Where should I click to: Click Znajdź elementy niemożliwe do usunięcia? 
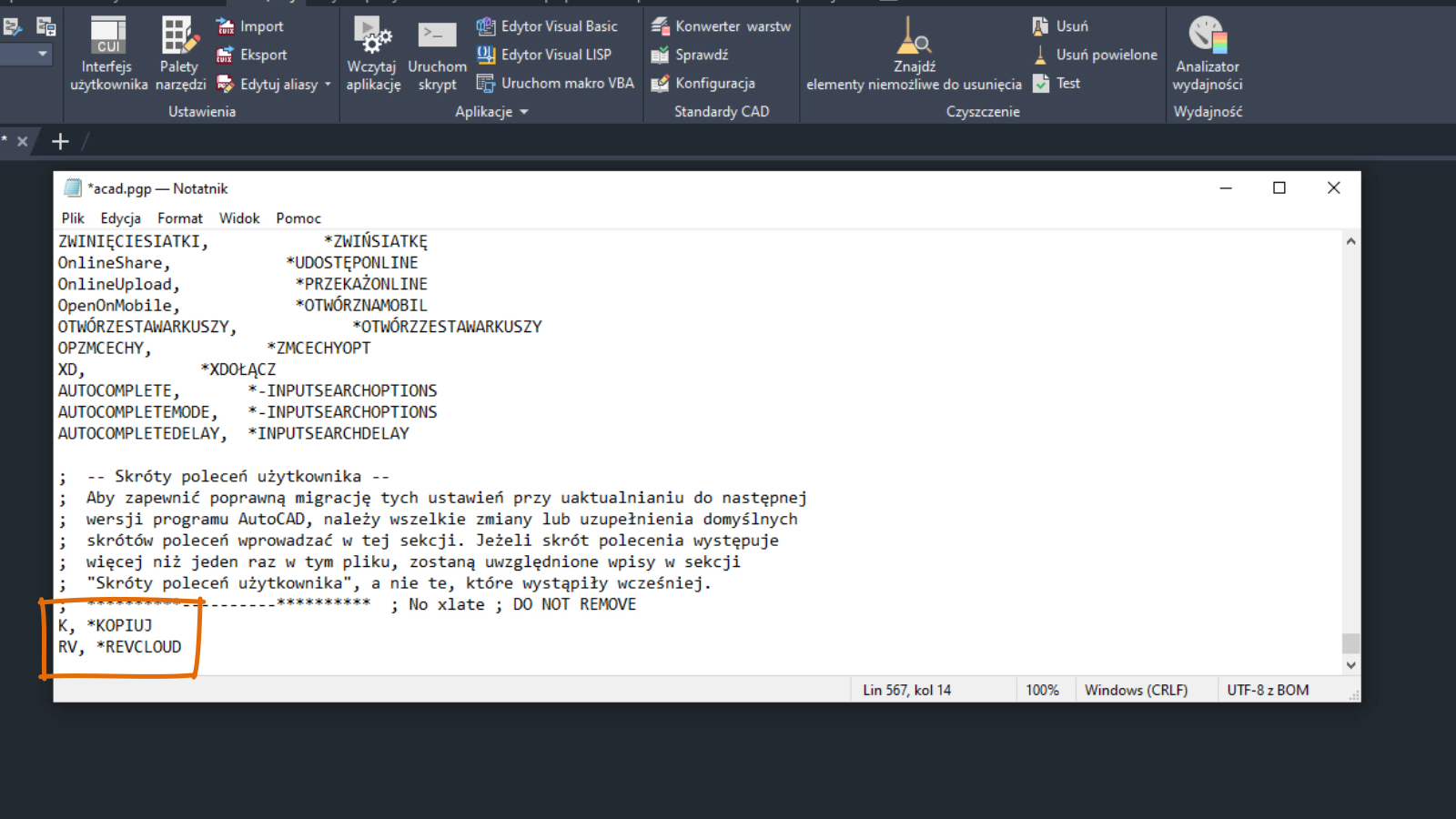tap(914, 54)
